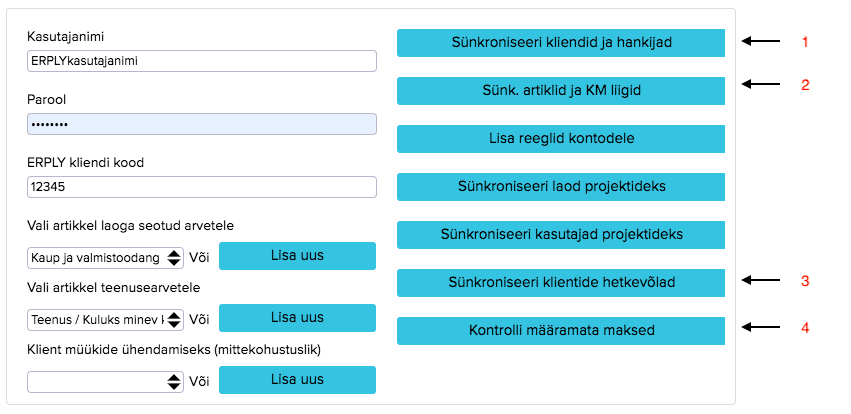Focus the Kasutajanimi text field
Viewport: 851px width, 414px height.
[x=202, y=61]
